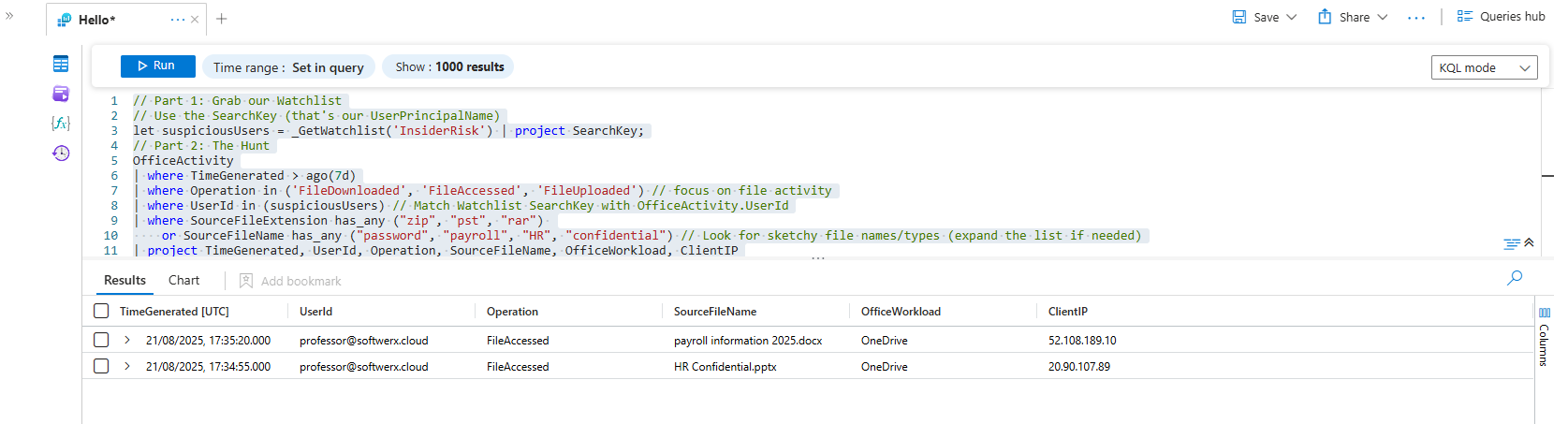The height and width of the screenshot is (424, 1568).
Task: Click the splitter handle between editor and results
Action: point(818,258)
